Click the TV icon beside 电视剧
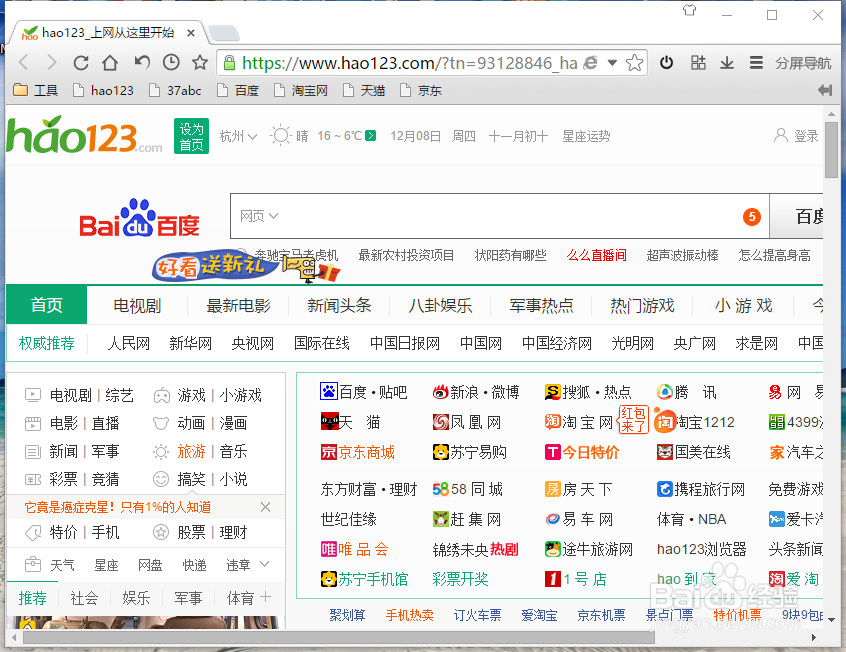This screenshot has width=846, height=652. [33, 394]
